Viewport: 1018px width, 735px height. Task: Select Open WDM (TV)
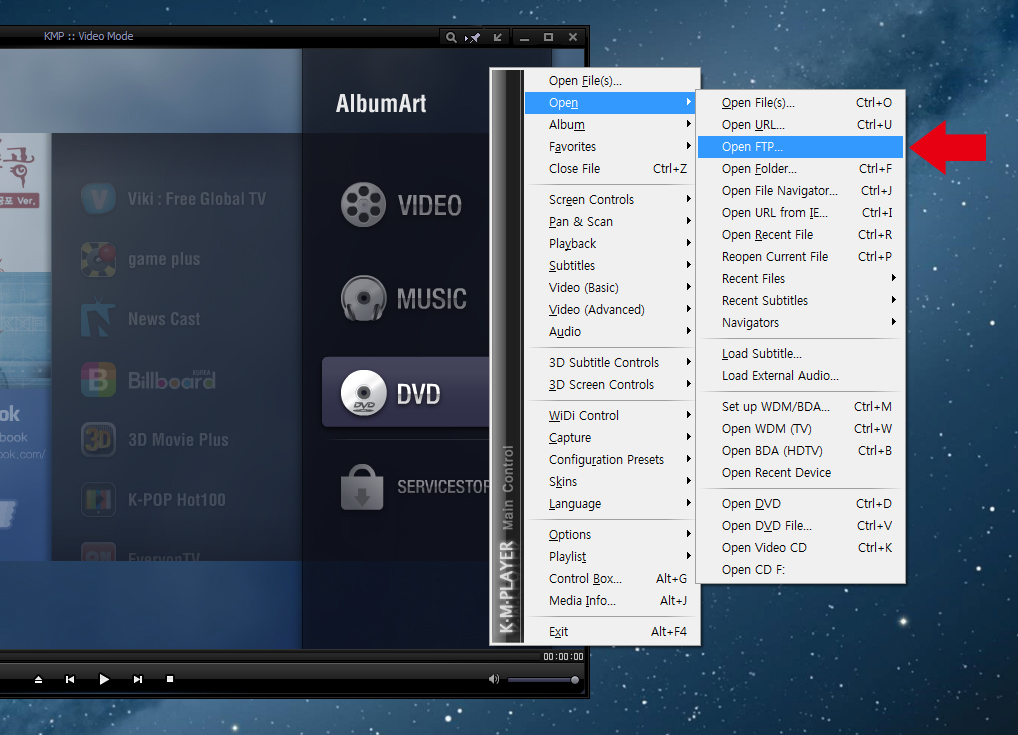pyautogui.click(x=801, y=429)
